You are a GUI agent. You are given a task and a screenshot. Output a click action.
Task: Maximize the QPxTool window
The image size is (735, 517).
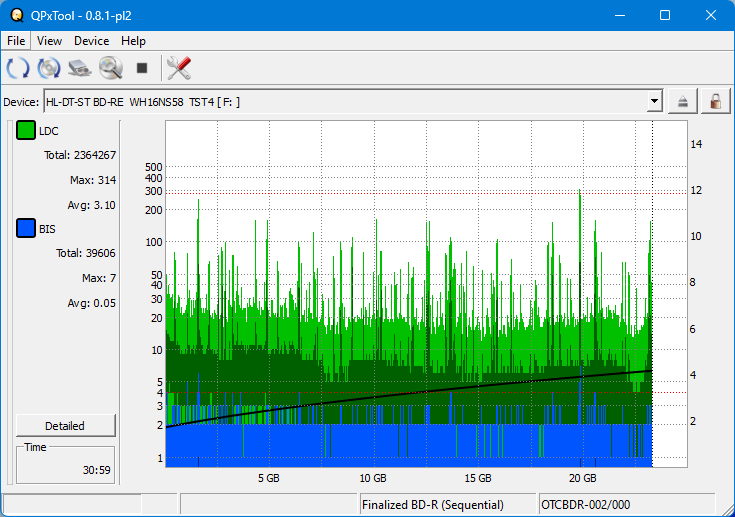tap(665, 15)
